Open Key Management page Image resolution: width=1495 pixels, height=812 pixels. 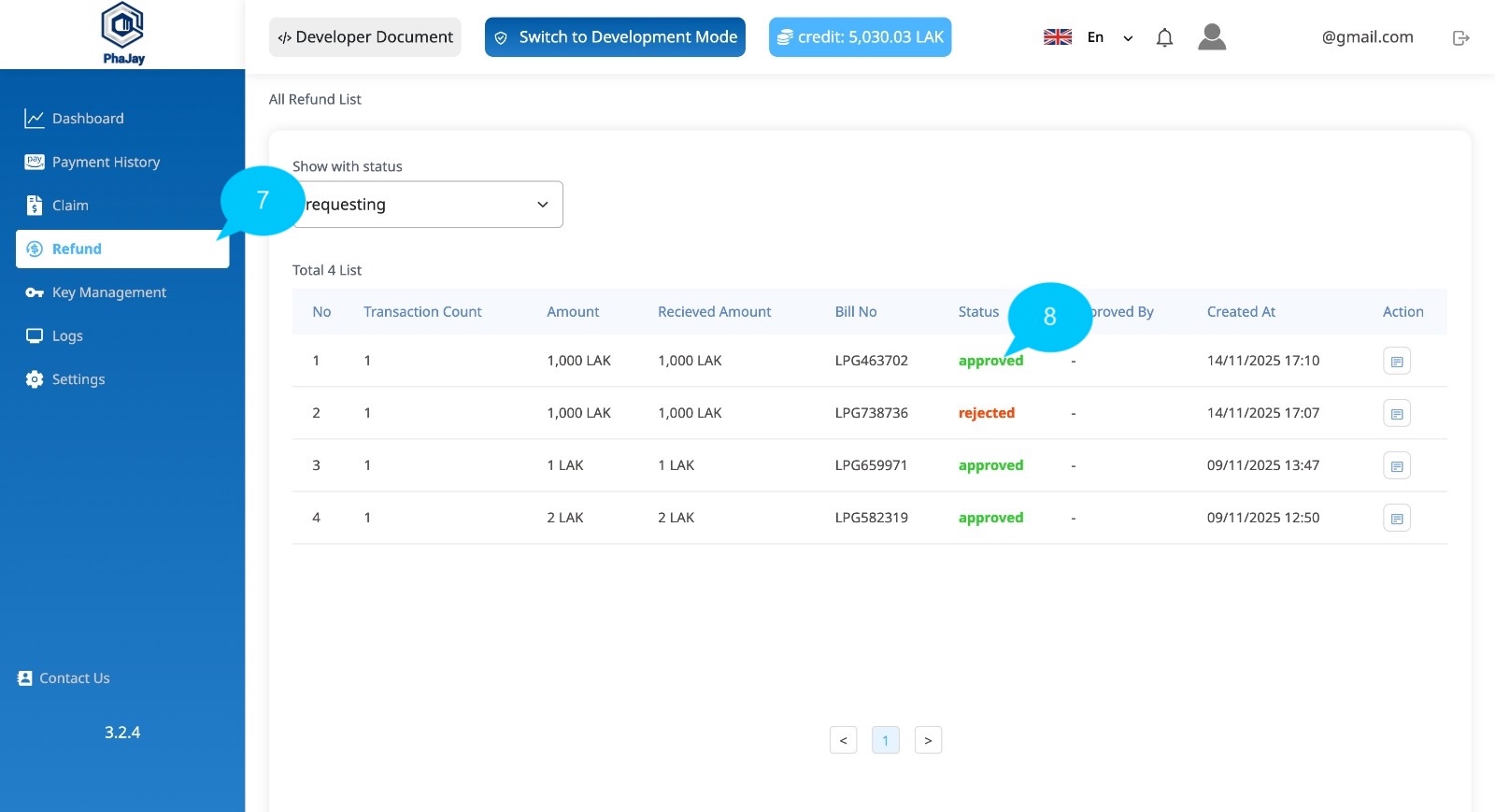[x=108, y=292]
